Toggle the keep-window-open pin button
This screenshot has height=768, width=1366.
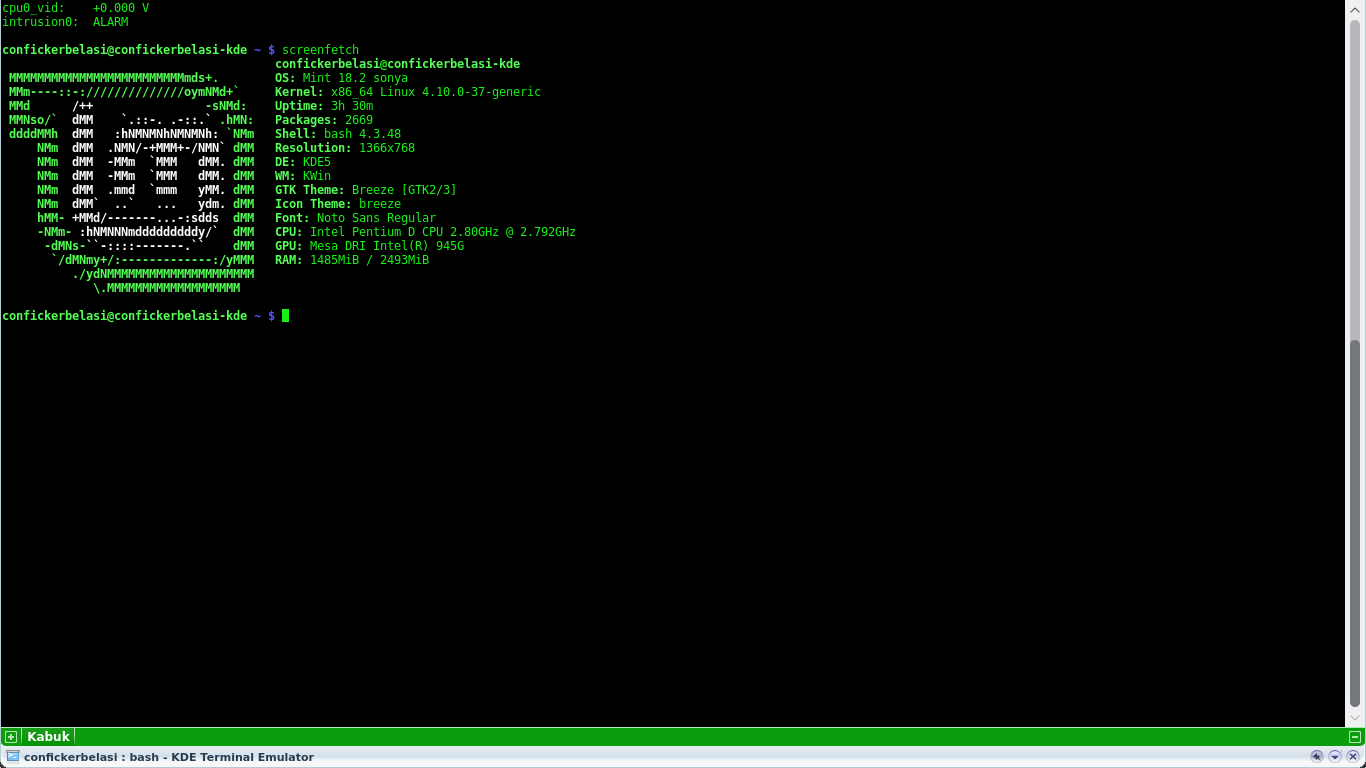point(1317,757)
